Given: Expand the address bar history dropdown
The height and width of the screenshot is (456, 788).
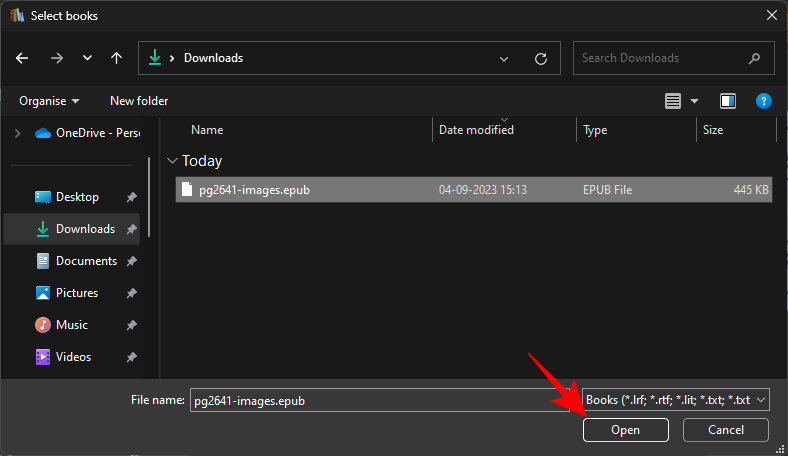Looking at the screenshot, I should tap(505, 58).
